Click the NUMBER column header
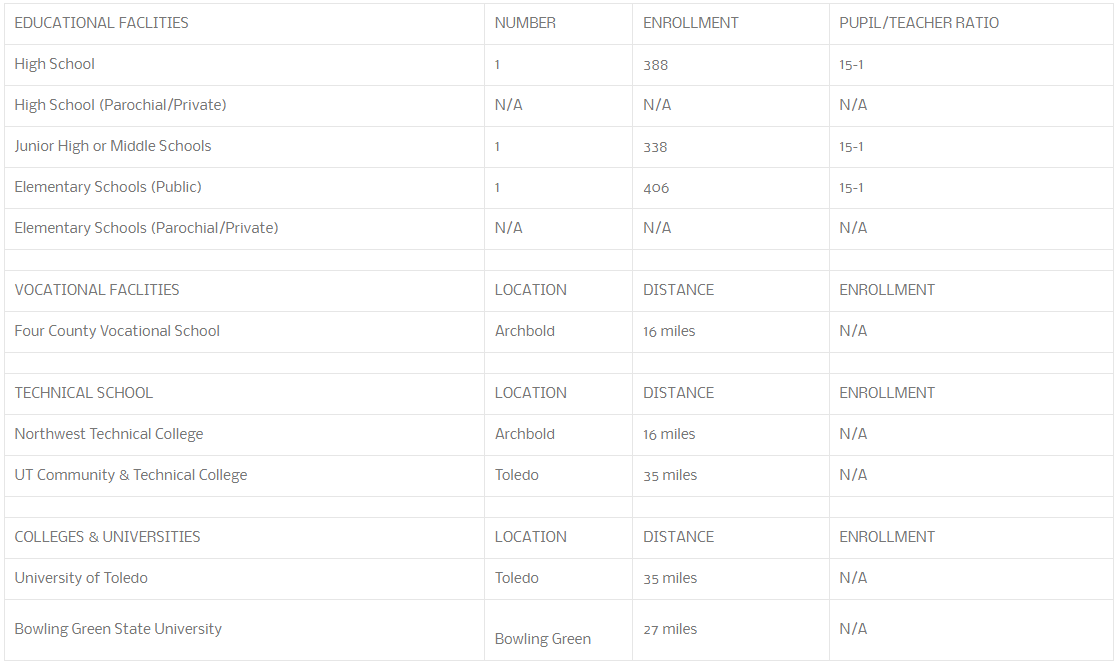This screenshot has height=664, width=1116. (525, 23)
